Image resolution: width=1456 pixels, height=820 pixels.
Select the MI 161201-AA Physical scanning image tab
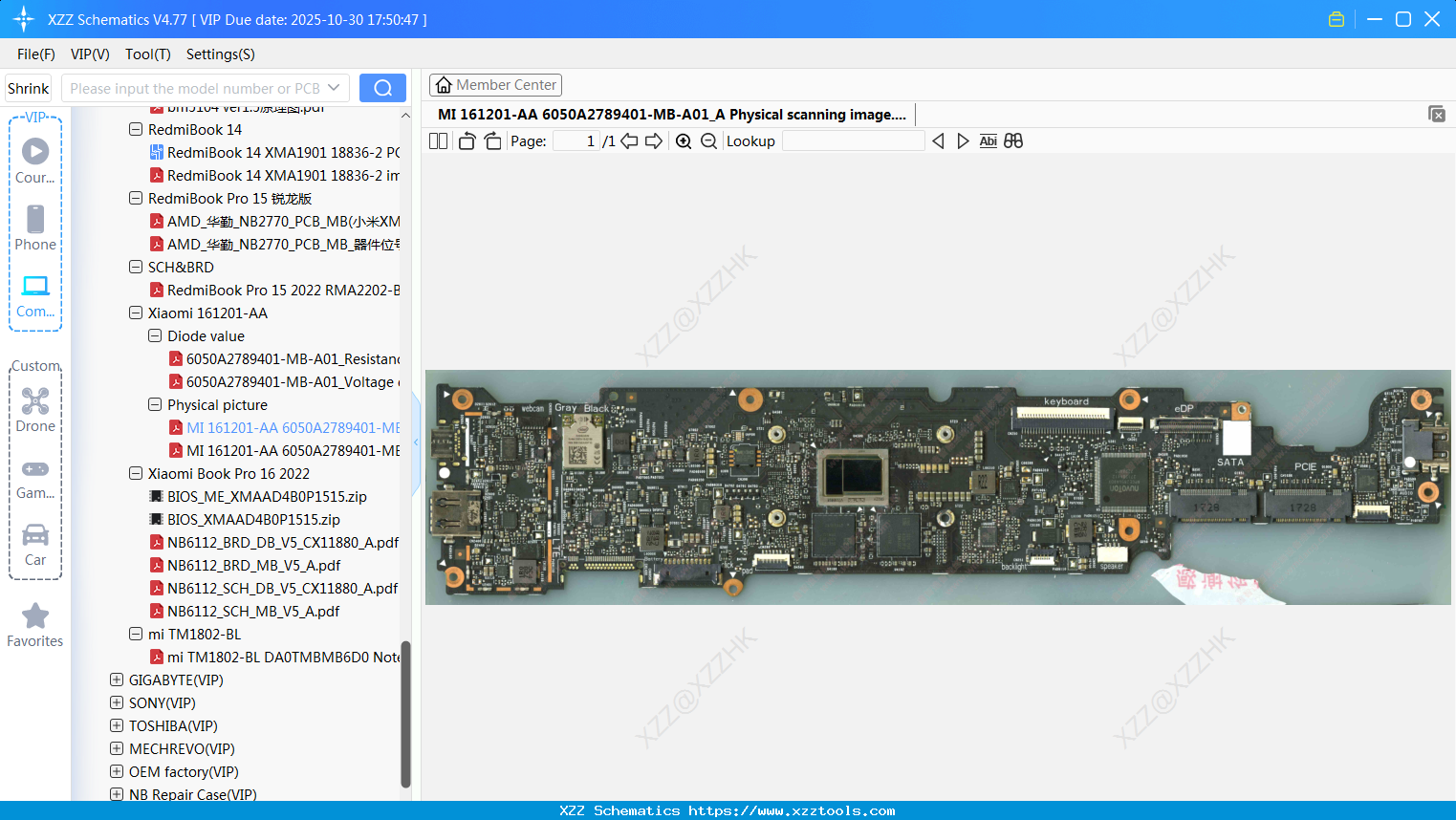pos(672,115)
